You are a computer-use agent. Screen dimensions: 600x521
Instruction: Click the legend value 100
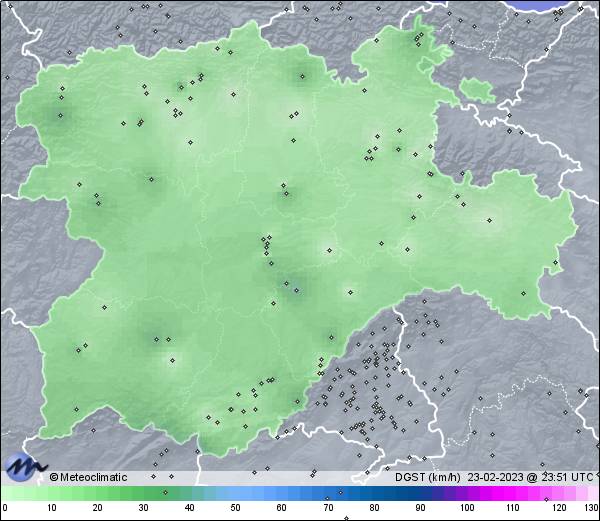pos(467,508)
